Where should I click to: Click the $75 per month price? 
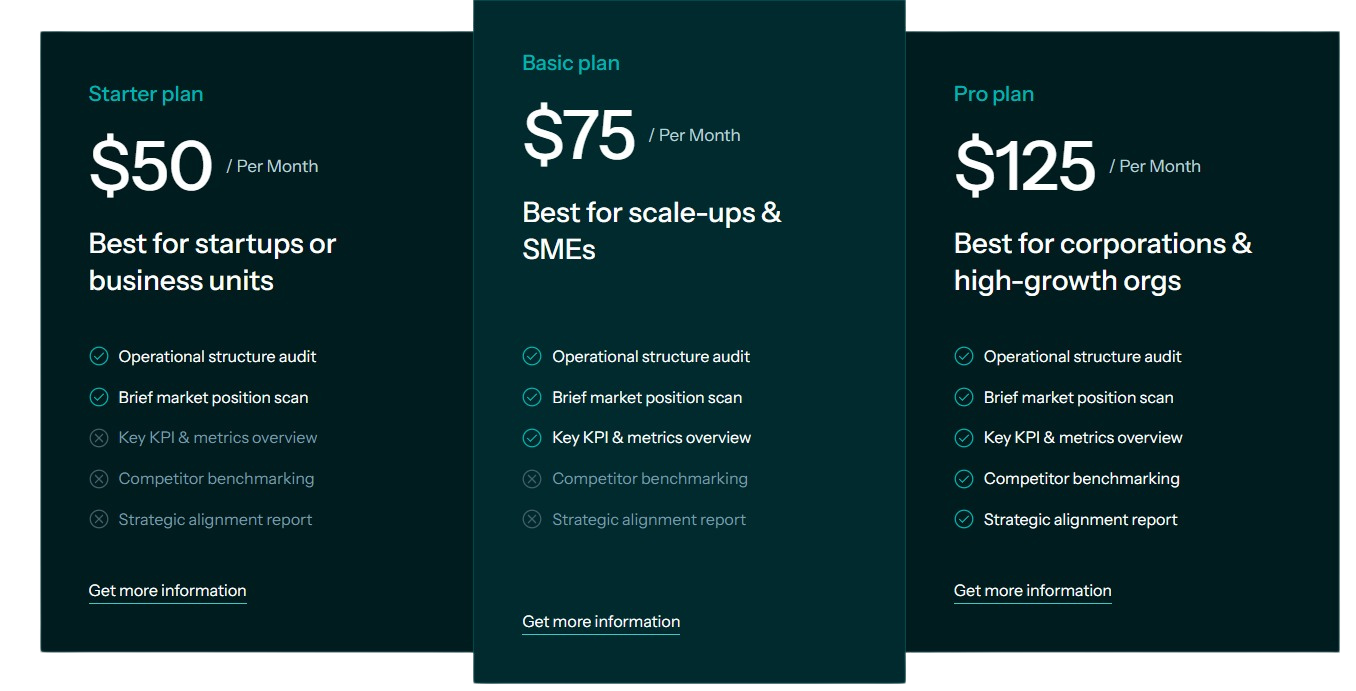(579, 135)
